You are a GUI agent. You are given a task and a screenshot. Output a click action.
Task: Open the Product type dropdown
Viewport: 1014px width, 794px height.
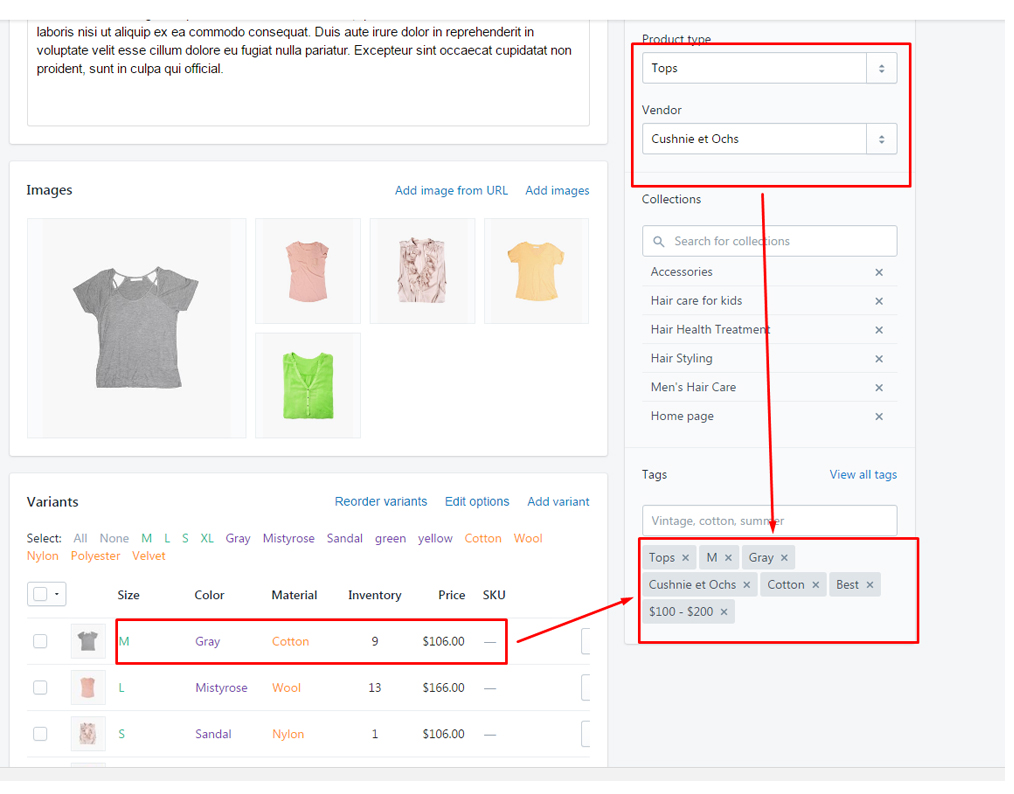(x=769, y=68)
